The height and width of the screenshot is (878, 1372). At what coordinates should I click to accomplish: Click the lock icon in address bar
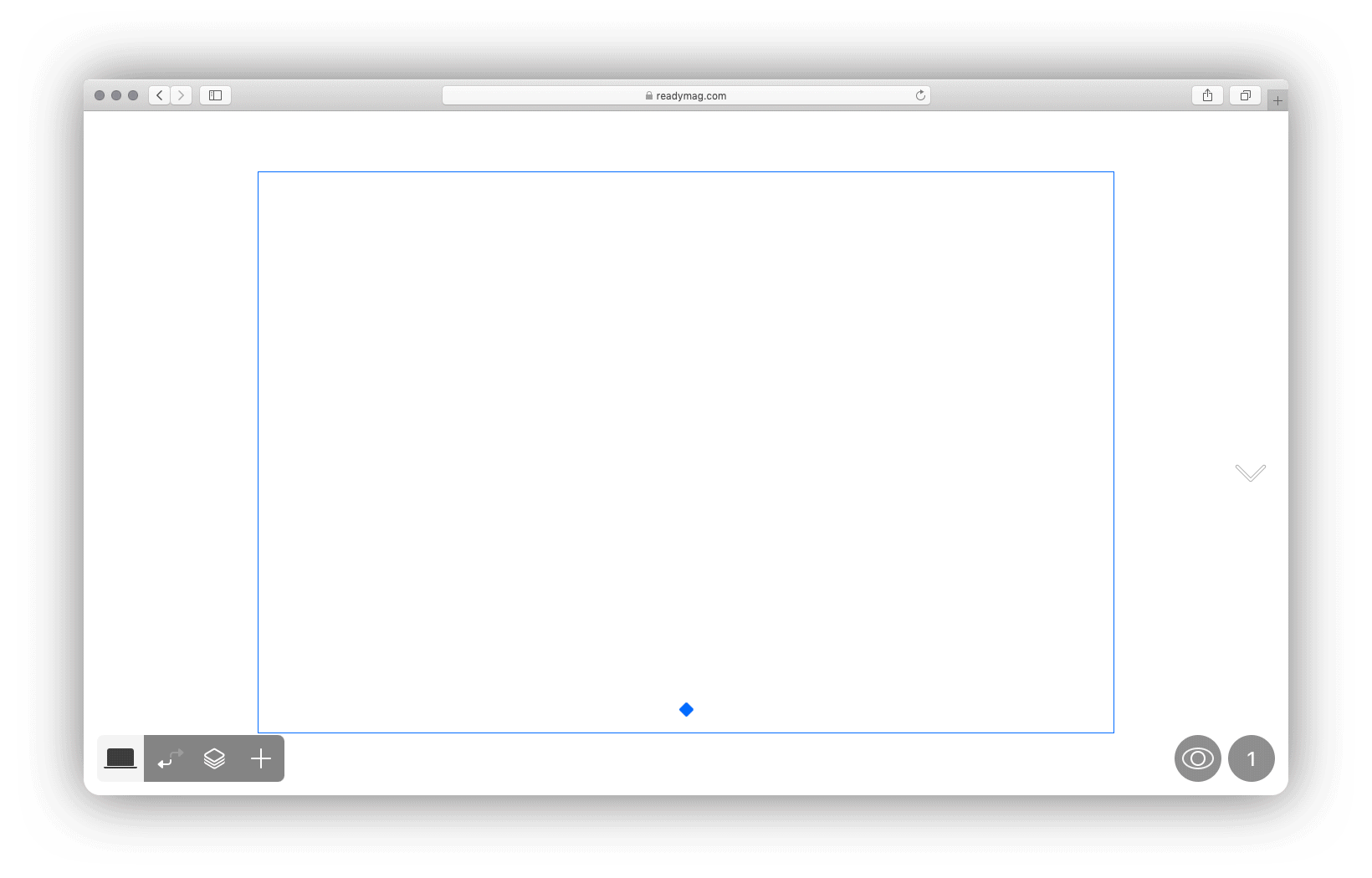coord(649,95)
